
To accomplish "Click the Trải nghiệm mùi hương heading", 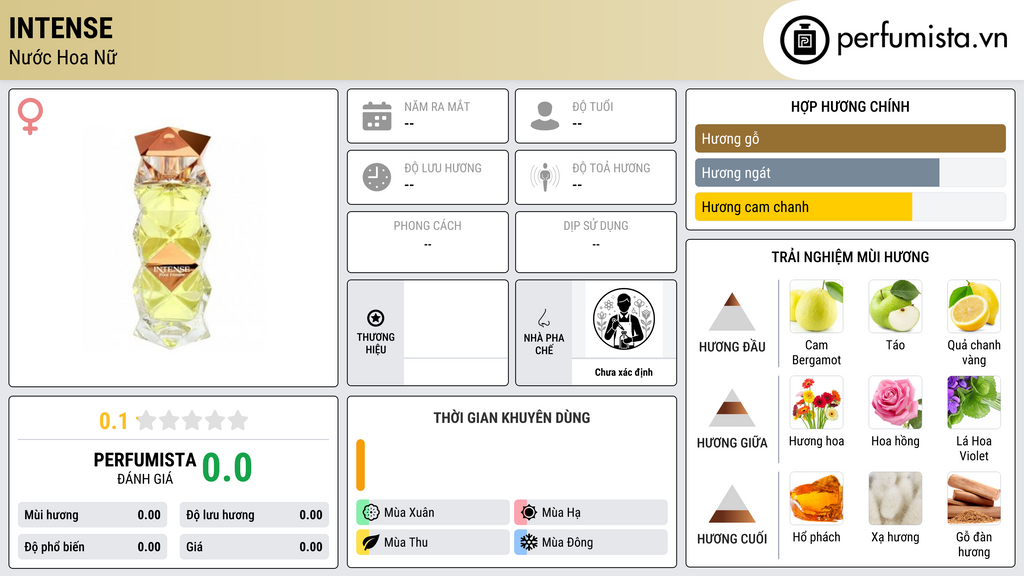I will coord(850,257).
